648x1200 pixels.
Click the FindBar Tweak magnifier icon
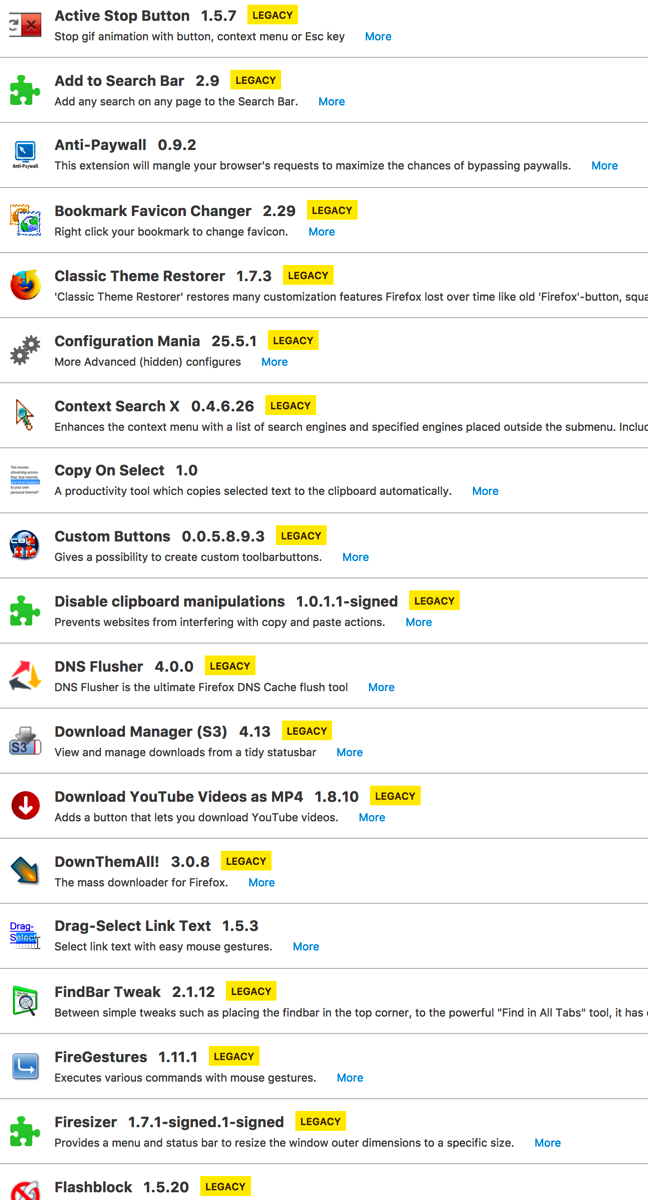pyautogui.click(x=24, y=1001)
